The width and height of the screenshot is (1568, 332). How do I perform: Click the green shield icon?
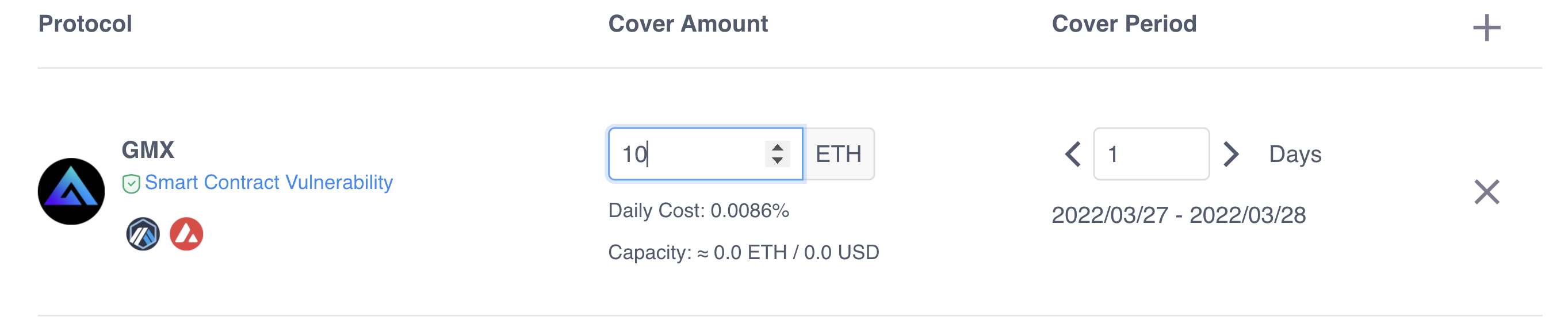pos(131,183)
